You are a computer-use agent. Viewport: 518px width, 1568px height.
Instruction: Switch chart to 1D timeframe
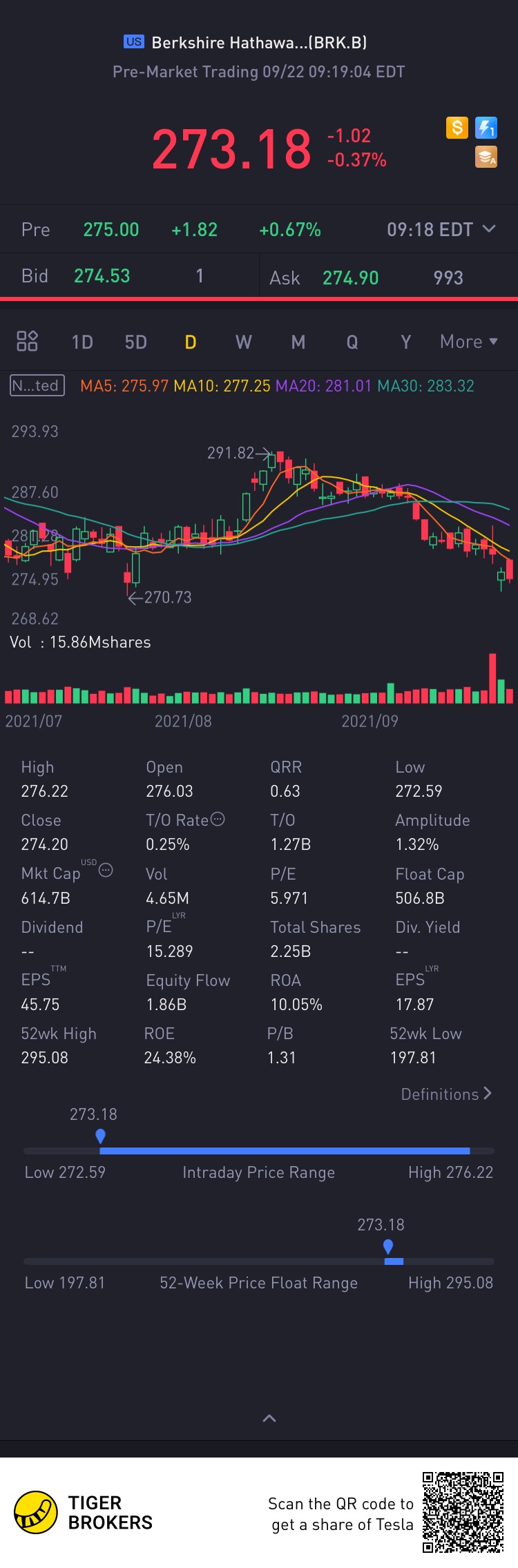pyautogui.click(x=82, y=342)
